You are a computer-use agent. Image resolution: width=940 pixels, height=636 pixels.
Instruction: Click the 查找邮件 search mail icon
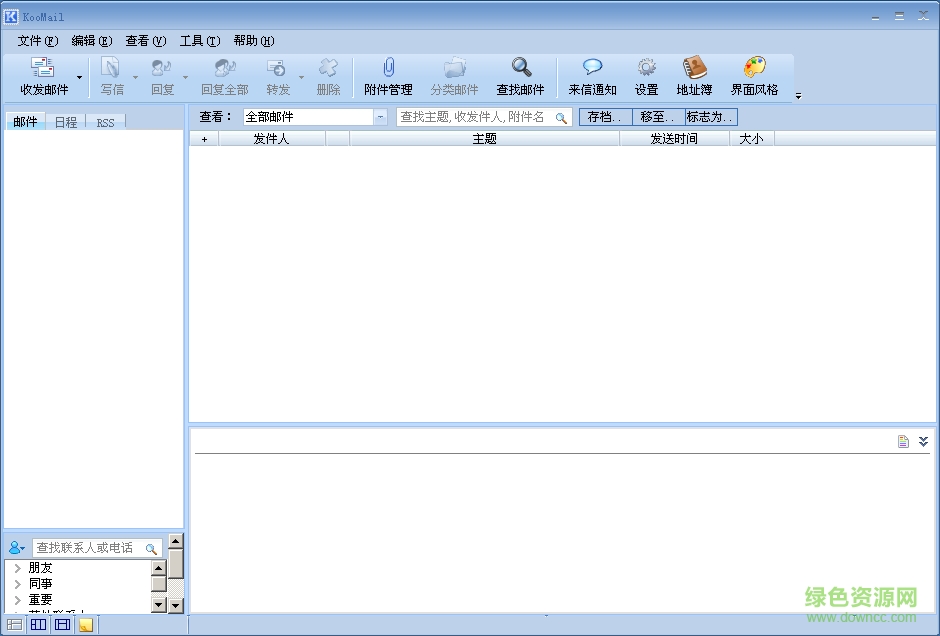[x=520, y=75]
